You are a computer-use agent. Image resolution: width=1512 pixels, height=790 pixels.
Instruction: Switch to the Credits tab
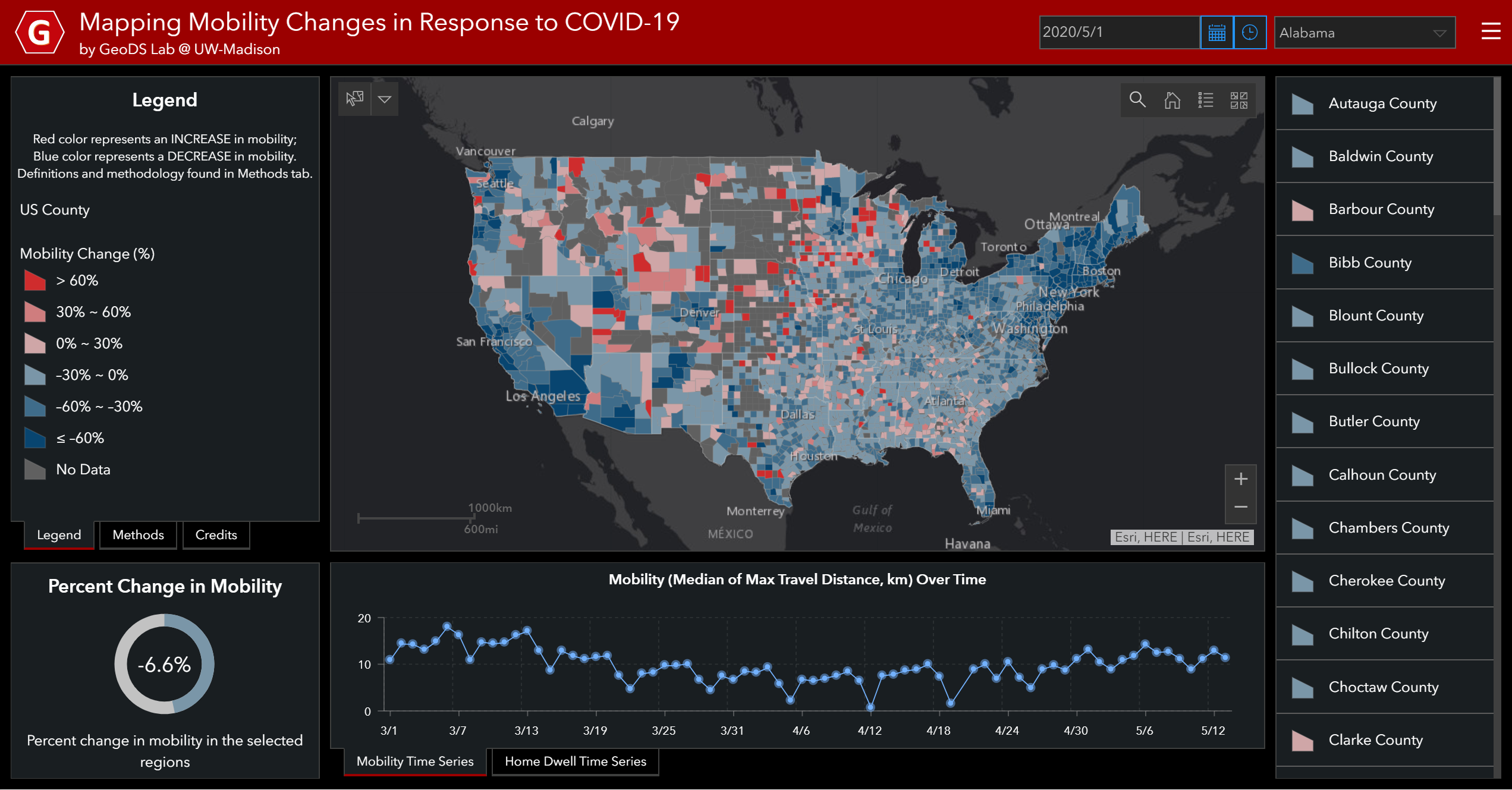point(216,535)
